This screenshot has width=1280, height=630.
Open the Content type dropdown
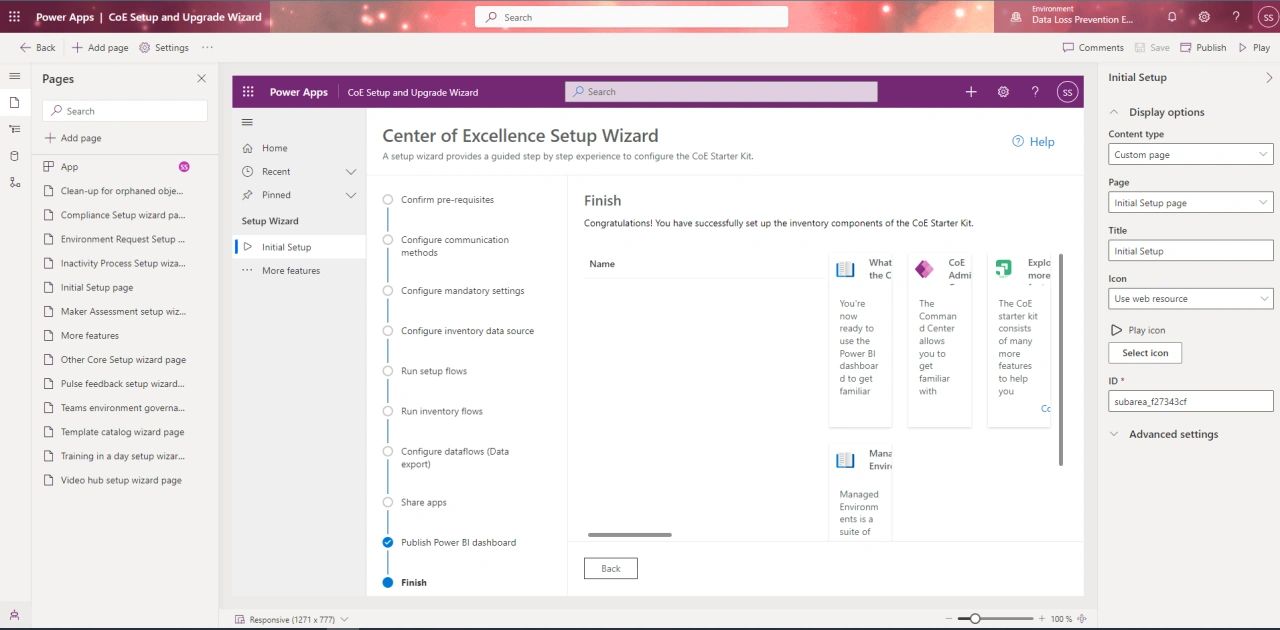pos(1190,154)
